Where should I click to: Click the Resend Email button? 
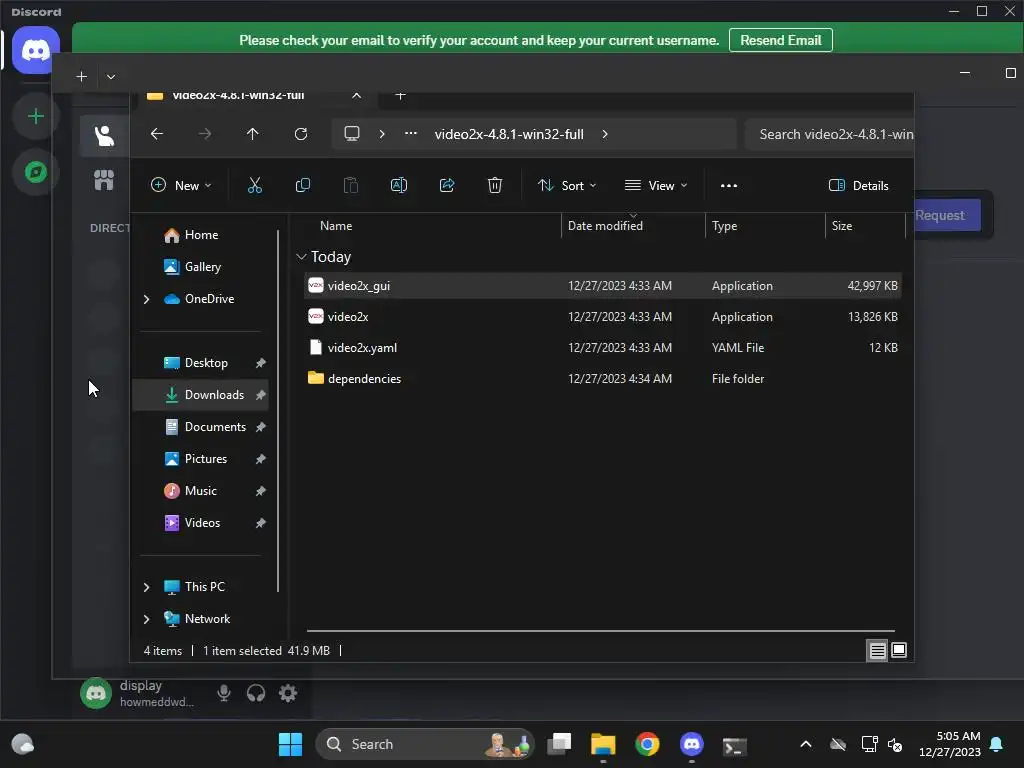tap(780, 40)
